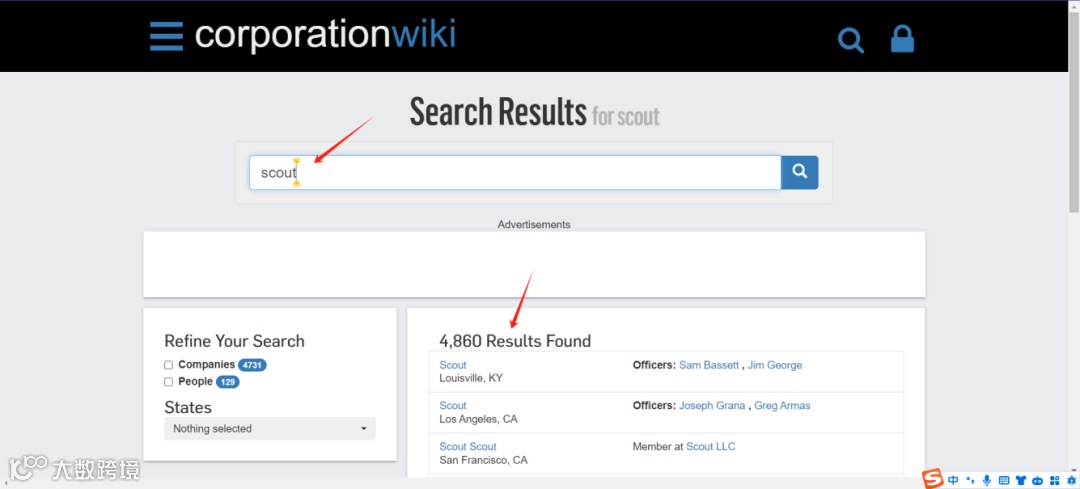Click the 4731 companies count badge
Viewport: 1080px width, 489px height.
(x=252, y=365)
